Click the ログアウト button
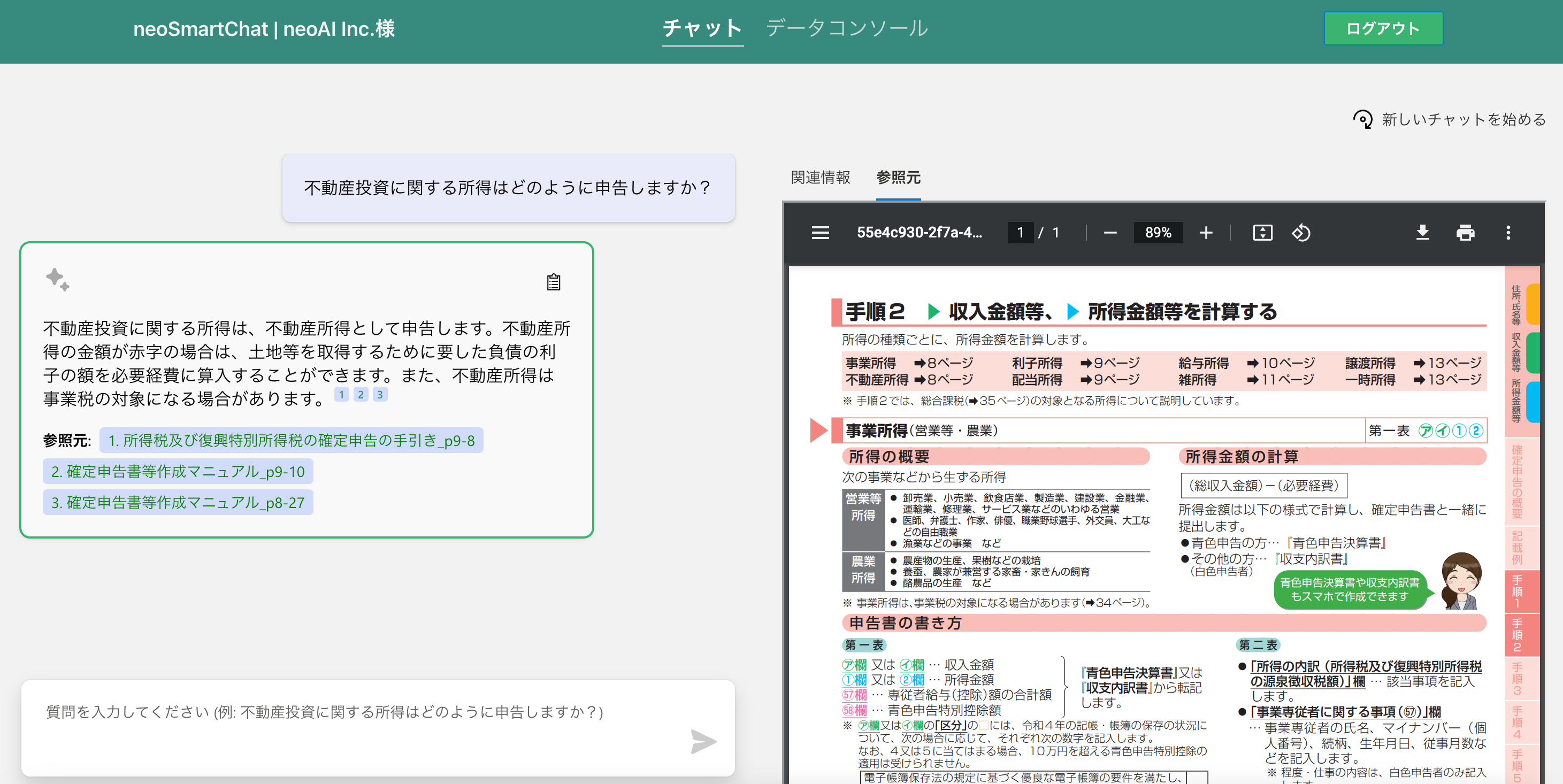1563x784 pixels. click(1382, 28)
